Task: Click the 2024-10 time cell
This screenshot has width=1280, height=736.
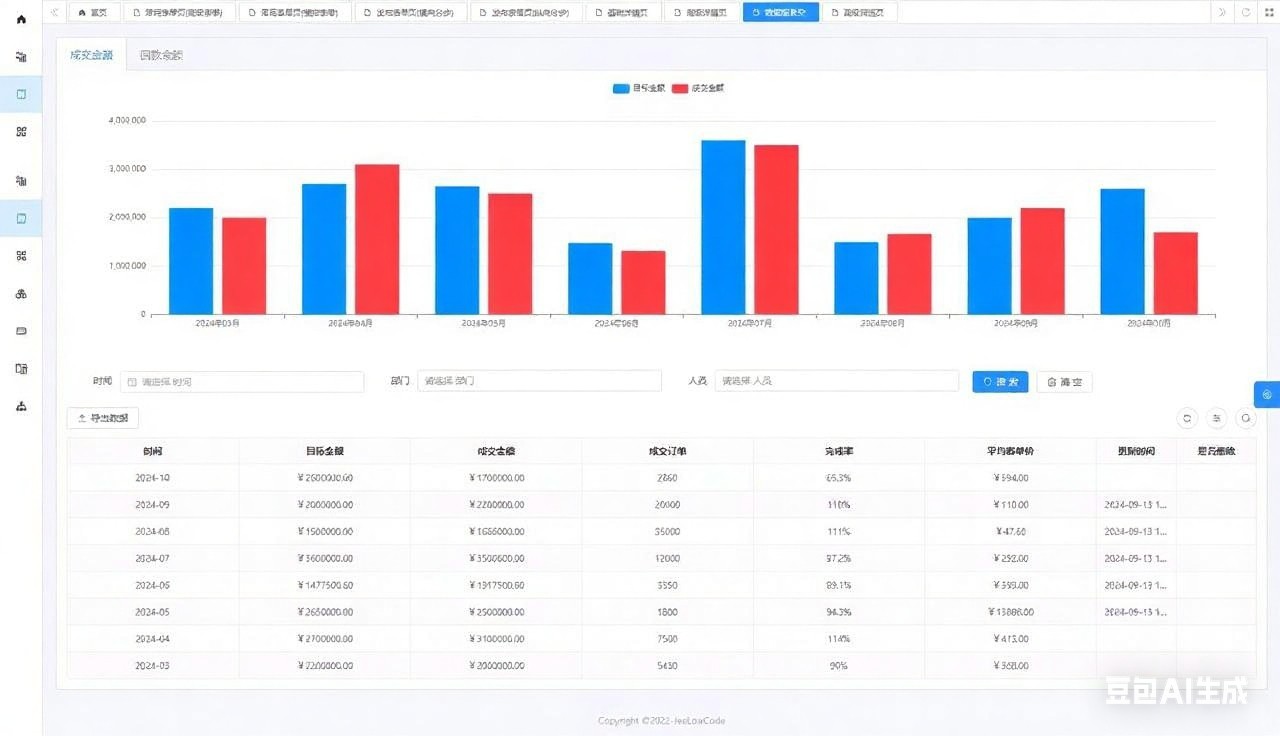Action: click(153, 478)
